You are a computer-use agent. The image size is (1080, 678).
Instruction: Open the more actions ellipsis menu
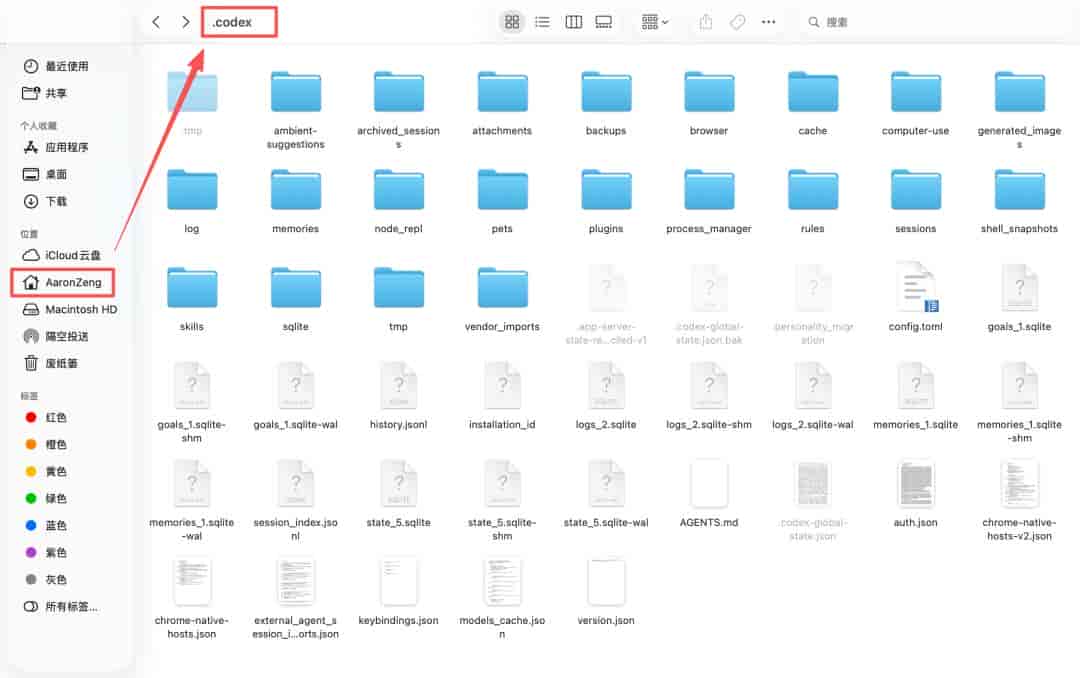coord(769,22)
